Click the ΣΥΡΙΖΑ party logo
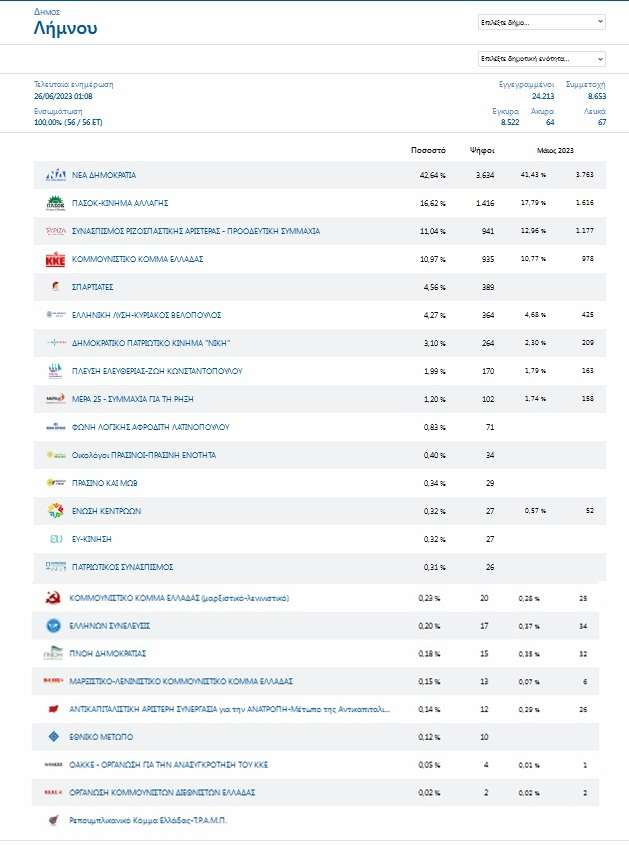The image size is (629, 846). pyautogui.click(x=56, y=231)
